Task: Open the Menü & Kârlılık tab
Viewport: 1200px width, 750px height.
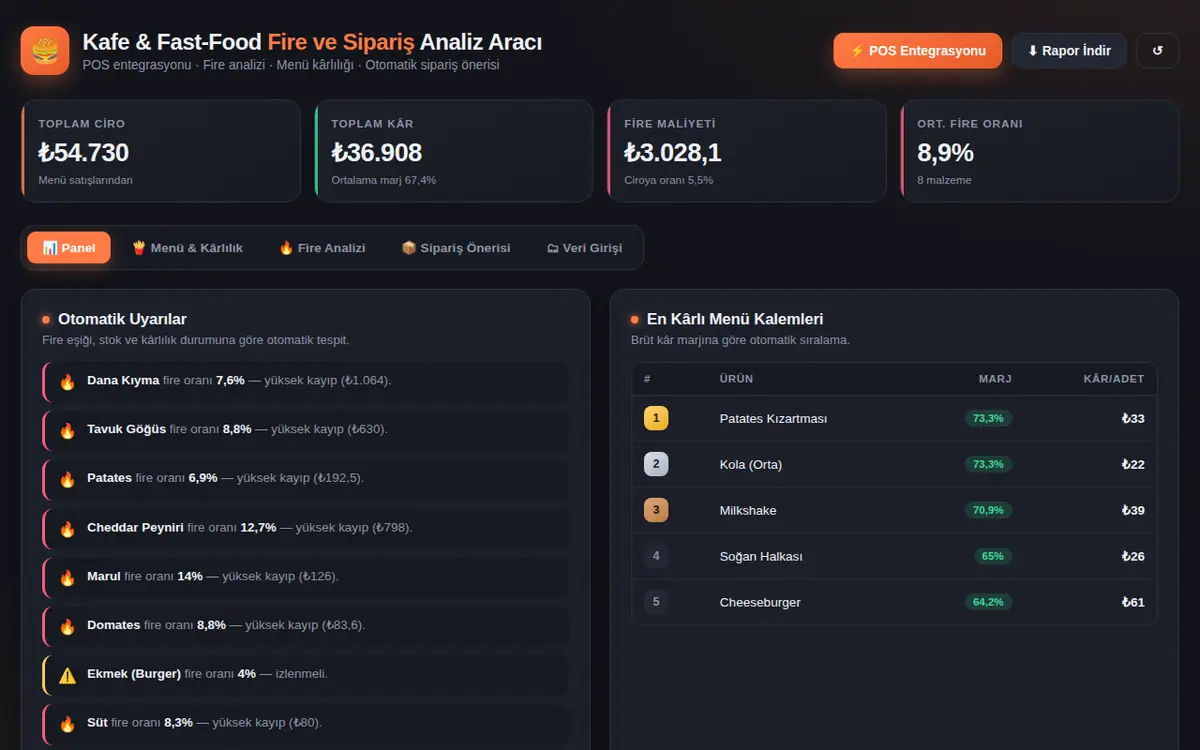Action: [187, 248]
